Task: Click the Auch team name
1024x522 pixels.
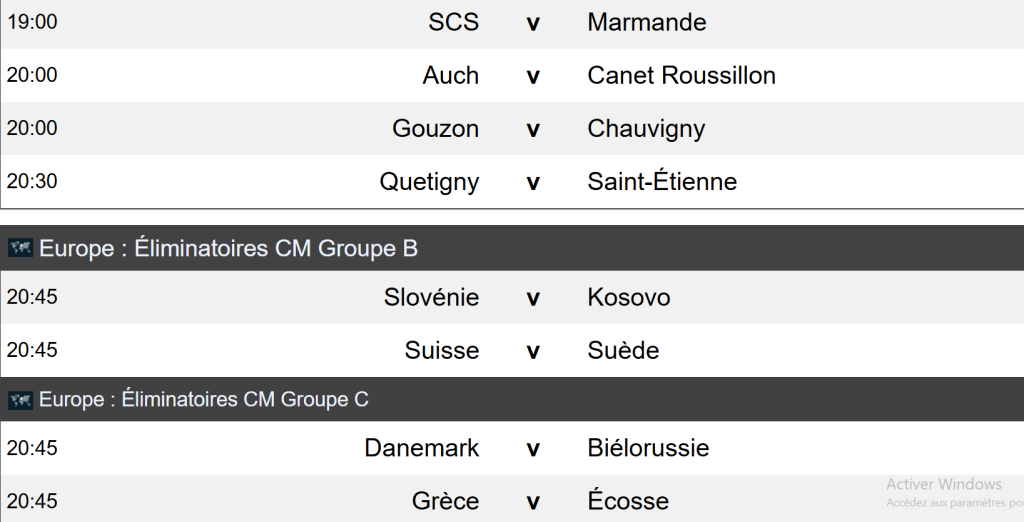Action: tap(450, 75)
